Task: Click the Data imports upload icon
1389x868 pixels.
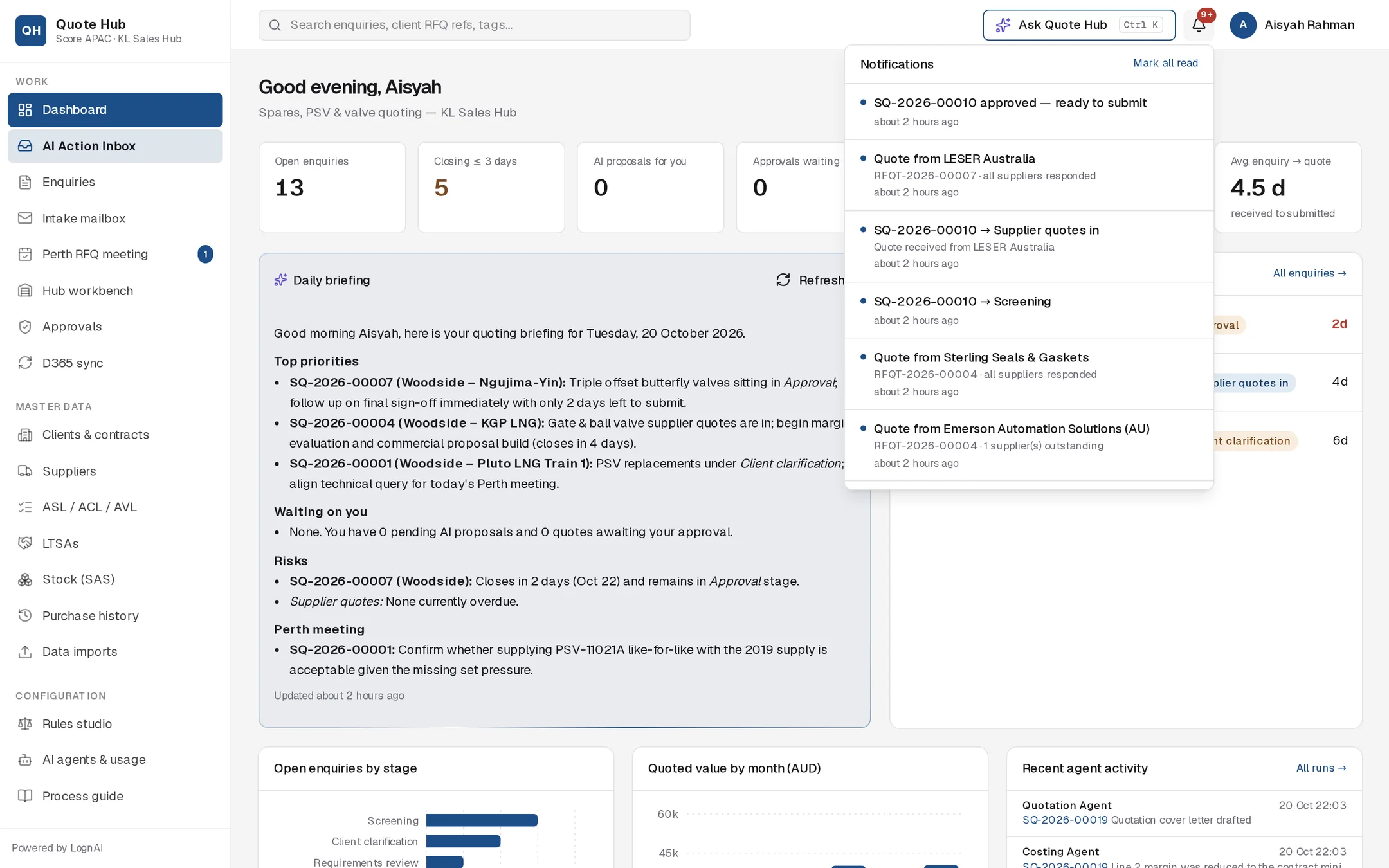Action: pos(25,652)
